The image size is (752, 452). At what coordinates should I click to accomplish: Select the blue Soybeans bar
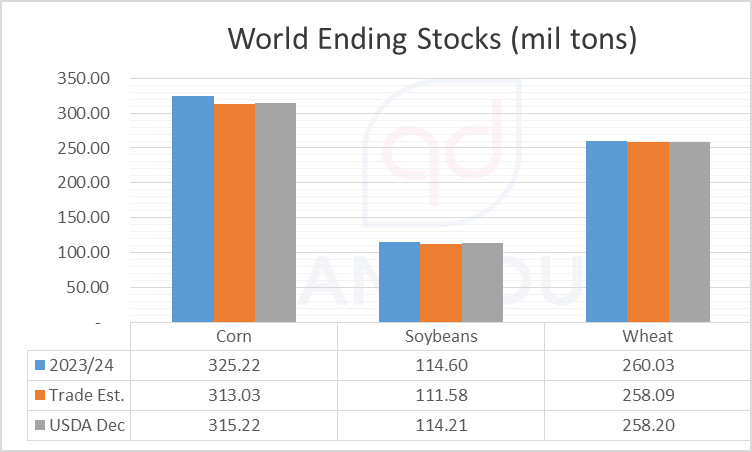tap(399, 283)
